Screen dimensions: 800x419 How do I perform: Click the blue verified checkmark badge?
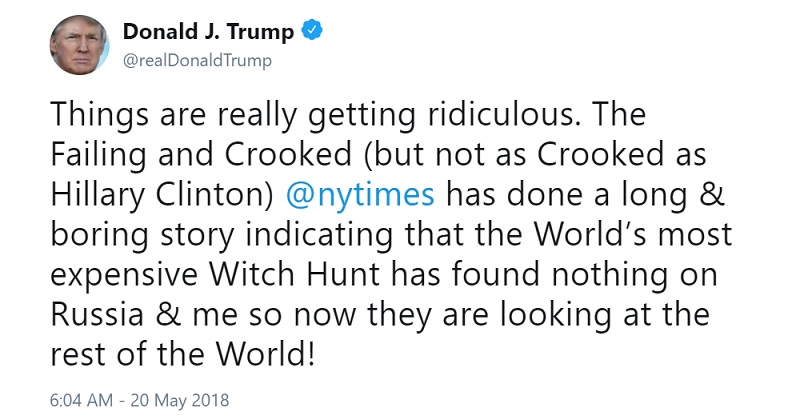(312, 31)
